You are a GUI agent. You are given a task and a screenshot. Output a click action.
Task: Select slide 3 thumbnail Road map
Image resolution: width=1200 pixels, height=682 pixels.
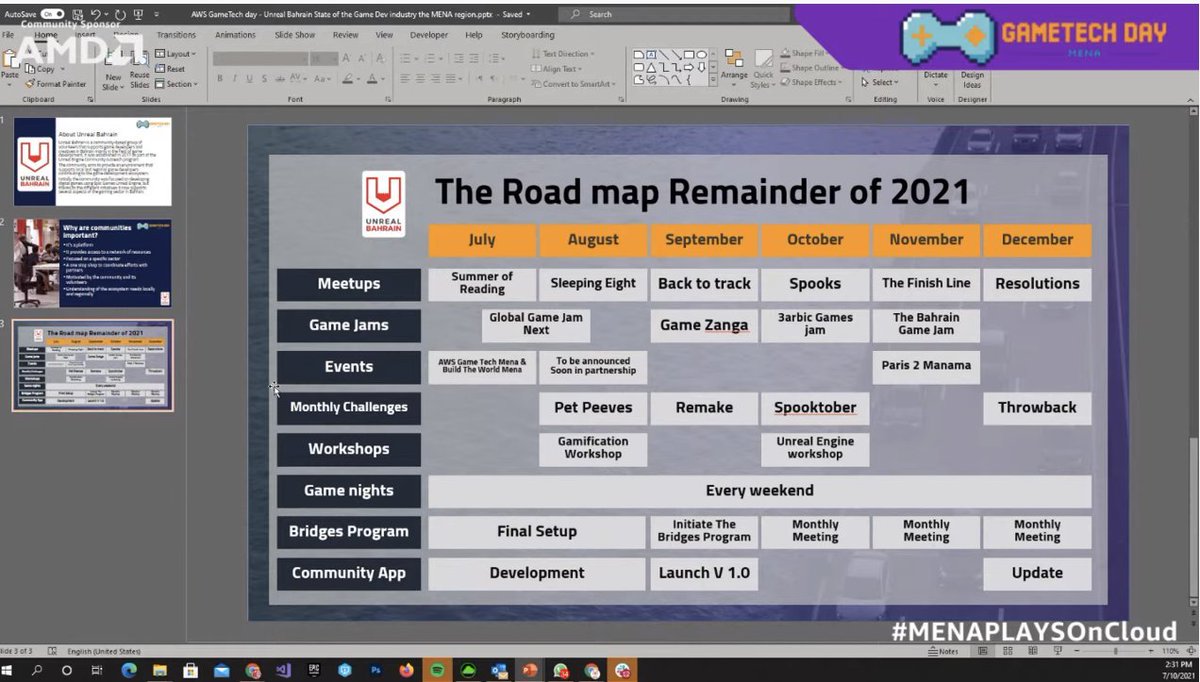[x=93, y=365]
